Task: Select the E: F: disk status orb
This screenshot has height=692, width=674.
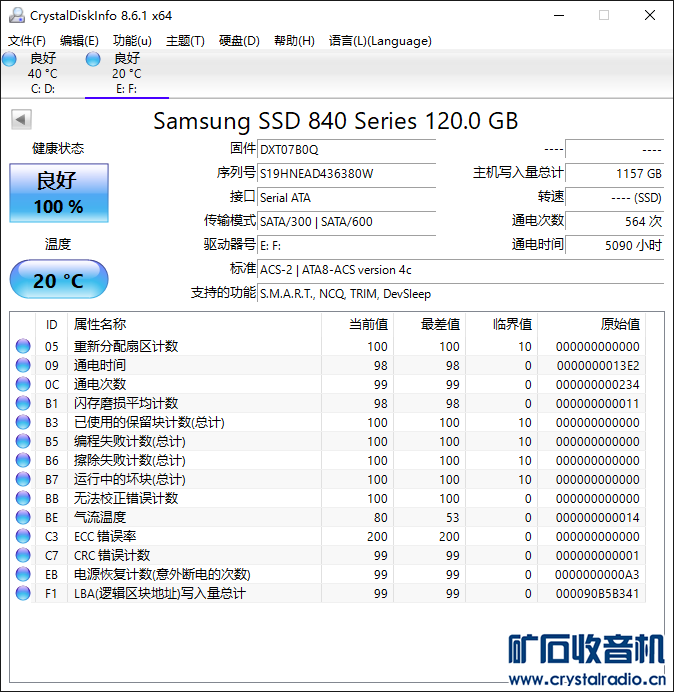Action: [93, 59]
